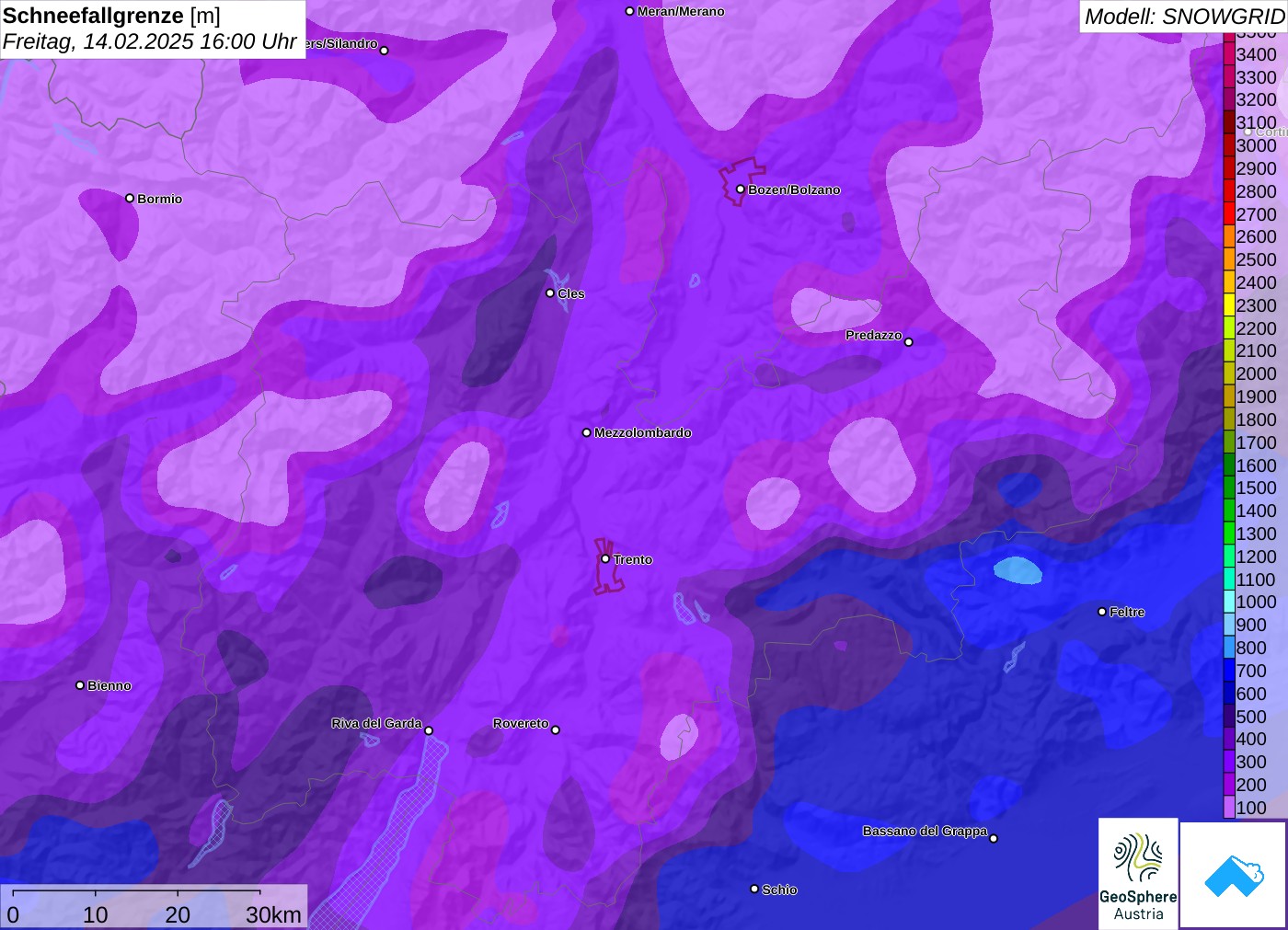Click the Feltre location marker
1288x930 pixels.
pos(1102,611)
